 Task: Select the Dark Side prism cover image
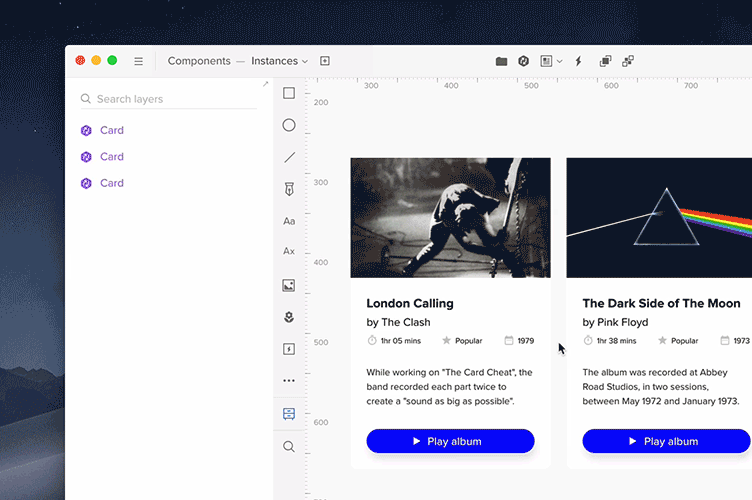(x=659, y=218)
